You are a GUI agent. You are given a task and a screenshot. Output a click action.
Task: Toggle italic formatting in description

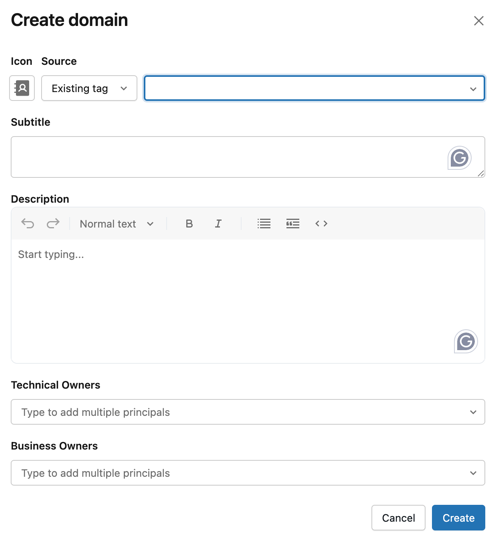coord(218,224)
